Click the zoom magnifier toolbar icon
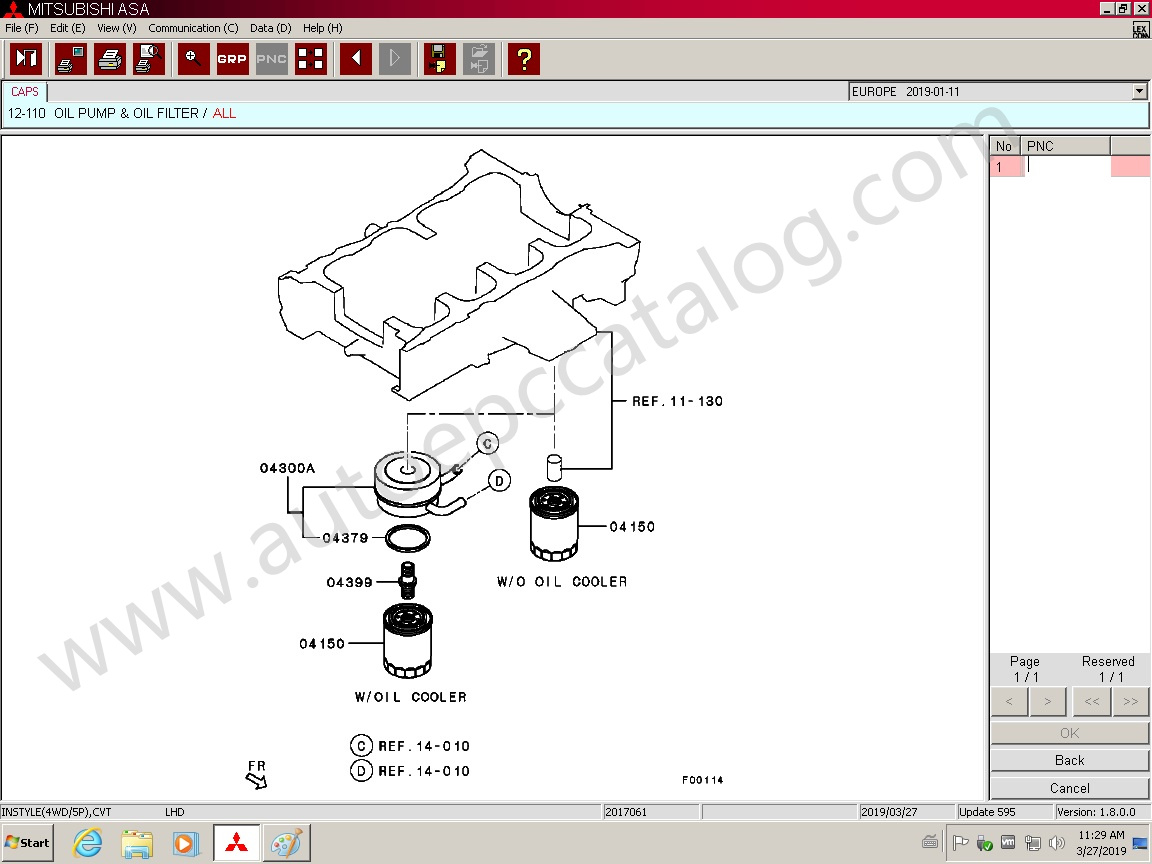Viewport: 1152px width, 864px height. point(193,59)
